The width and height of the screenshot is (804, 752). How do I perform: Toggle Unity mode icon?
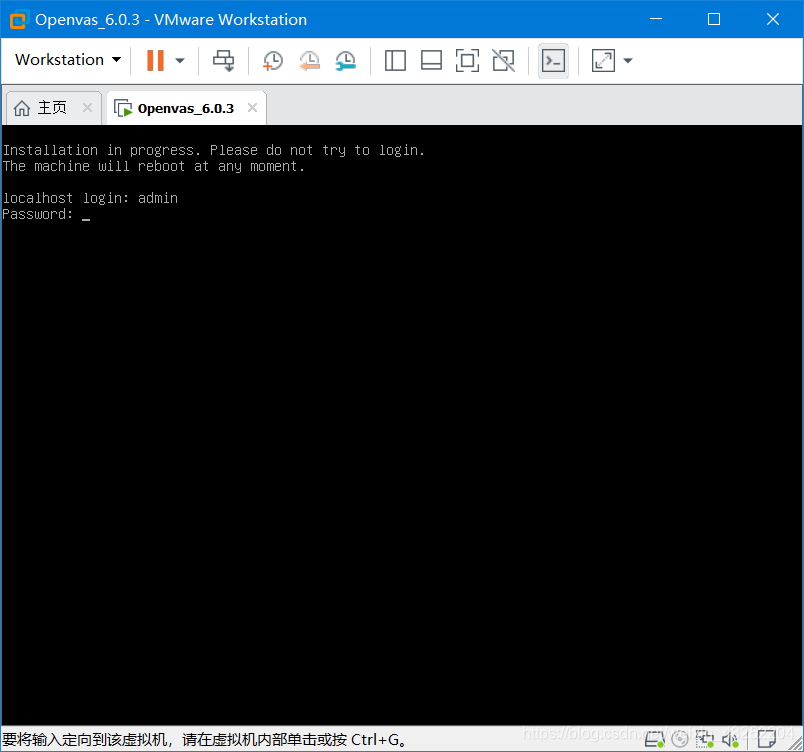504,60
